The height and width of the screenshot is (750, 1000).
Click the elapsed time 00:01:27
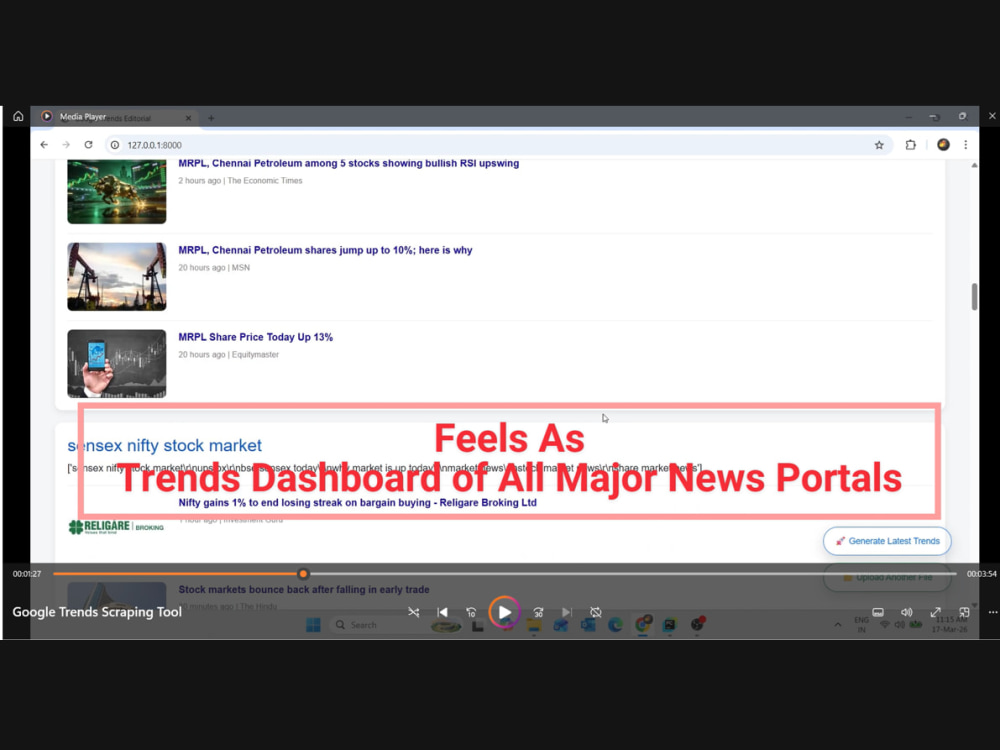coord(27,574)
